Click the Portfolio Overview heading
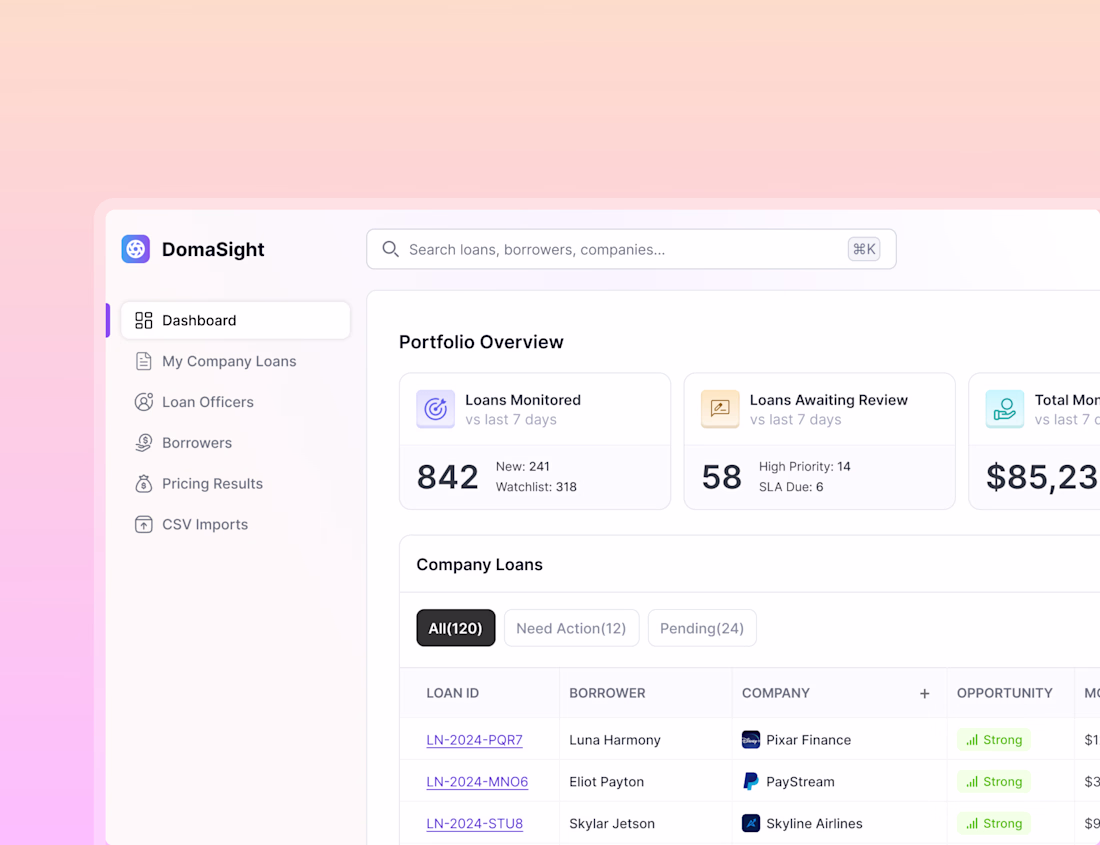The image size is (1100, 845). click(x=481, y=342)
